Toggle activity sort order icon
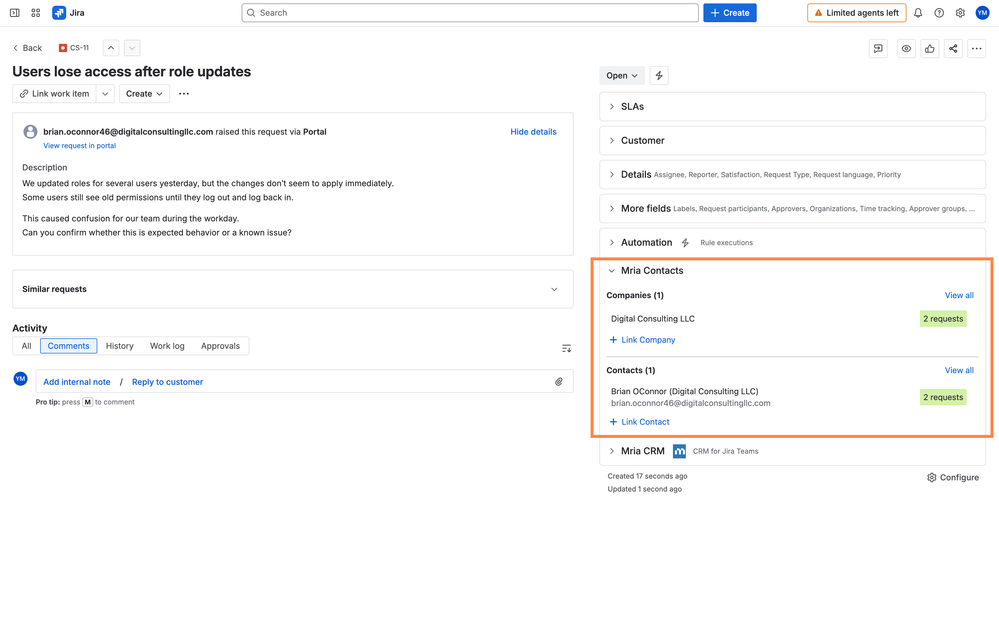 [566, 348]
